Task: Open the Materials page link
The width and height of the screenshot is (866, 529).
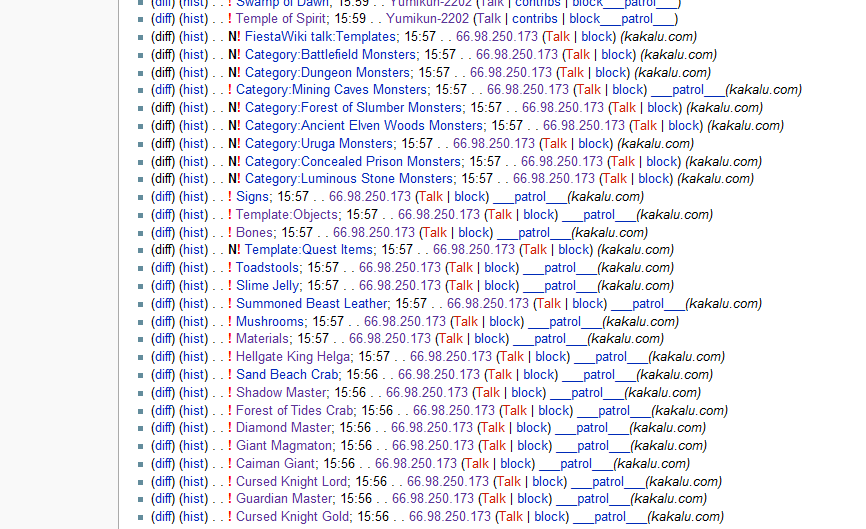Action: 262,339
